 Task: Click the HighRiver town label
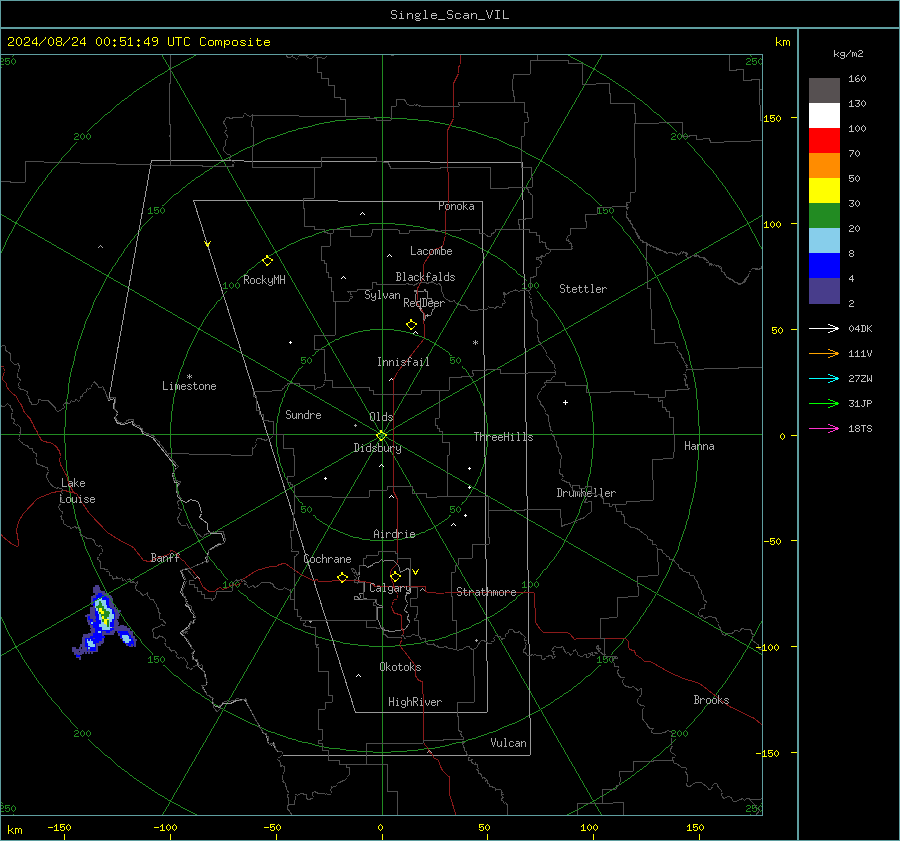tap(415, 702)
